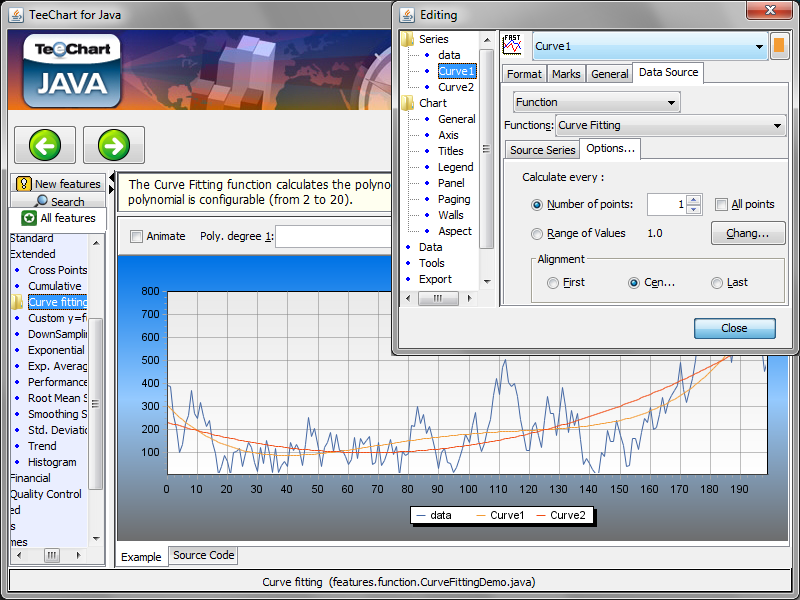Click the New features lightbulb icon
Viewport: 800px width, 600px height.
[x=23, y=184]
